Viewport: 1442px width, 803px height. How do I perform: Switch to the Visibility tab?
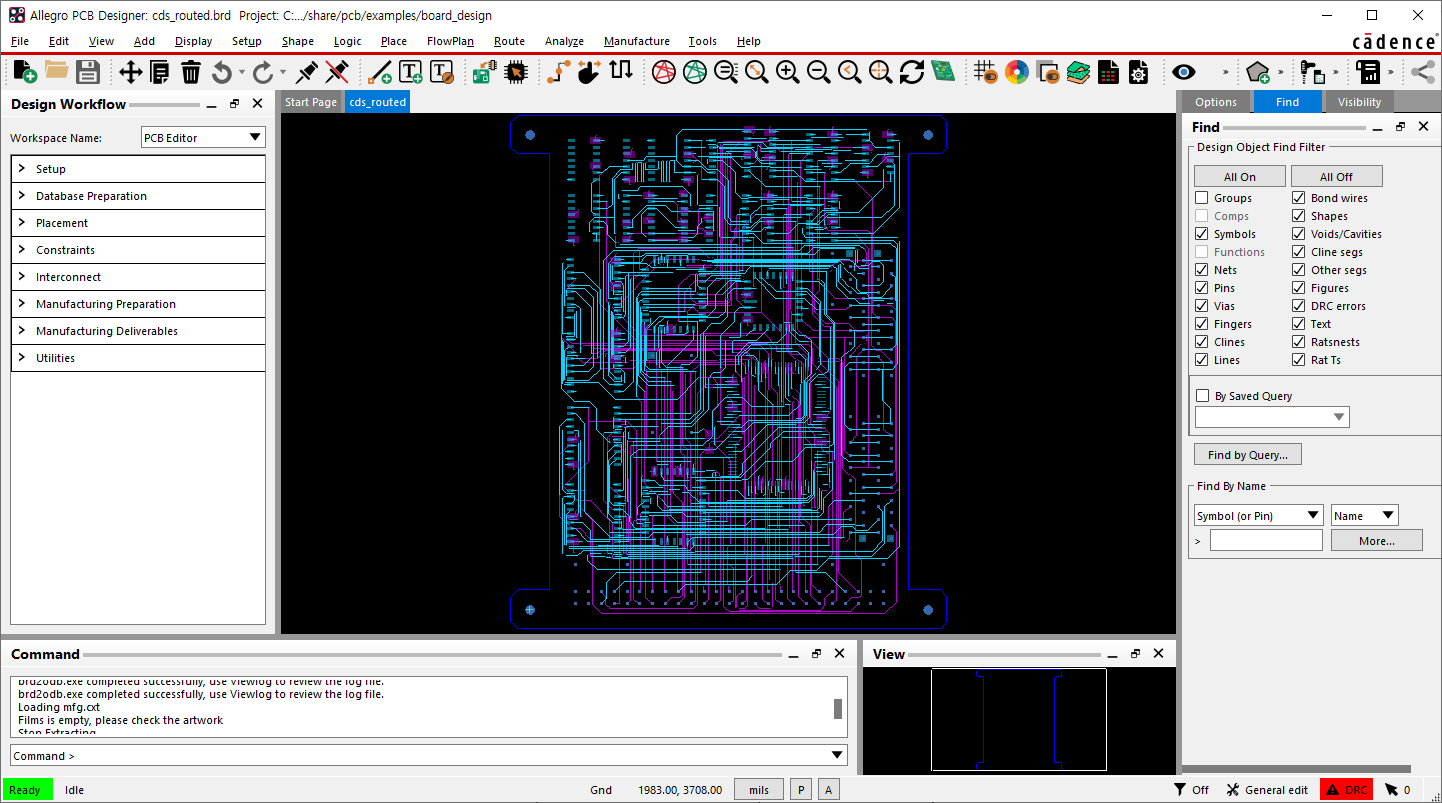pyautogui.click(x=1359, y=102)
